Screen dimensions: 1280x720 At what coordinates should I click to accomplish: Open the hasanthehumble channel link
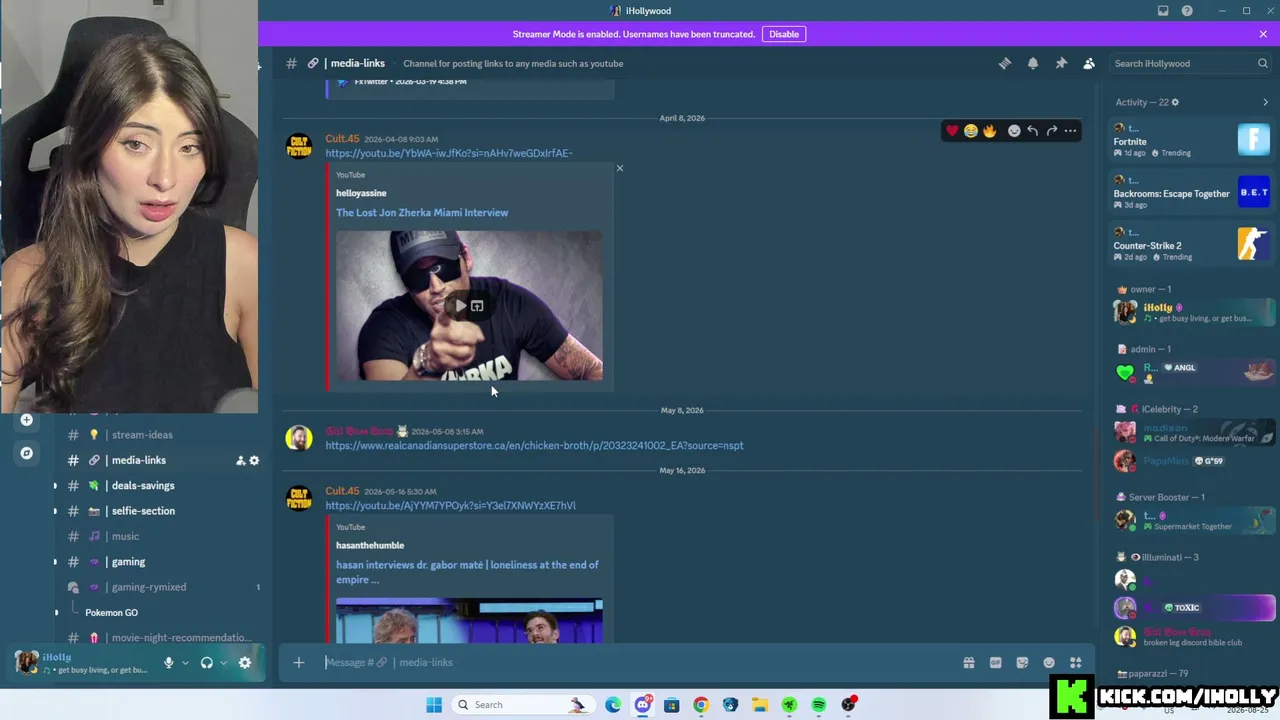click(370, 545)
